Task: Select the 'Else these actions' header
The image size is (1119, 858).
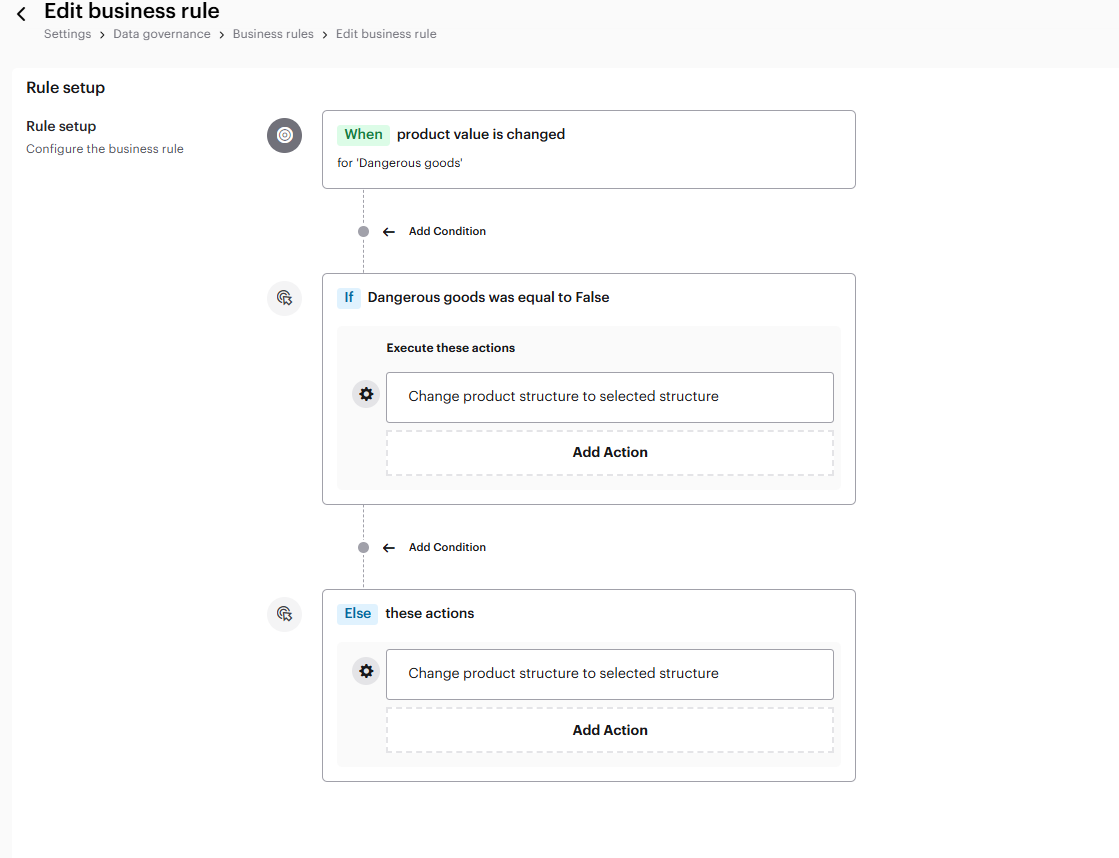Action: (x=429, y=613)
